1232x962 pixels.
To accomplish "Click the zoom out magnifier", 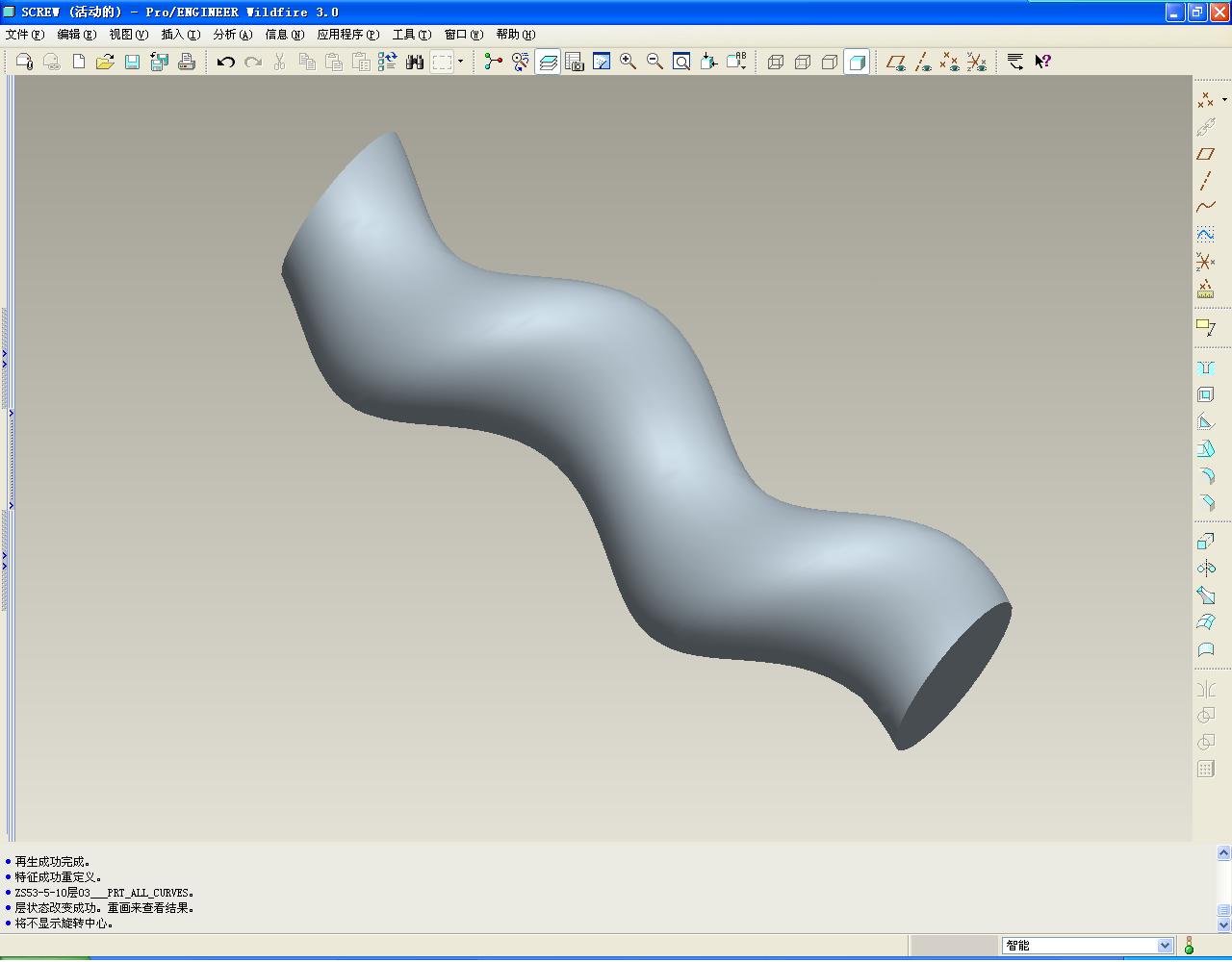I will pos(655,62).
